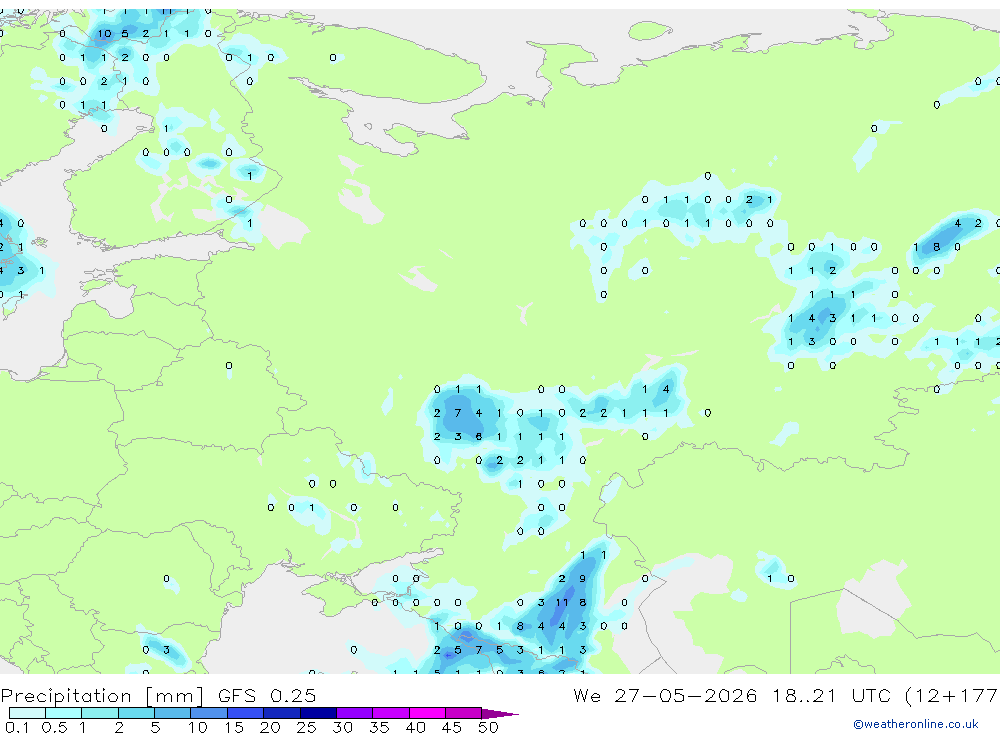Screen dimensions: 1000x733
Task: Select the legend swatch between 45 and 50
Action: [x=464, y=713]
